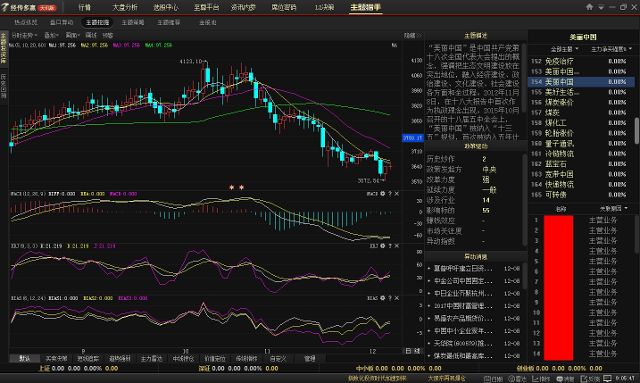
Task: Open the 分时走势 period dropdown
Action: coord(24,36)
